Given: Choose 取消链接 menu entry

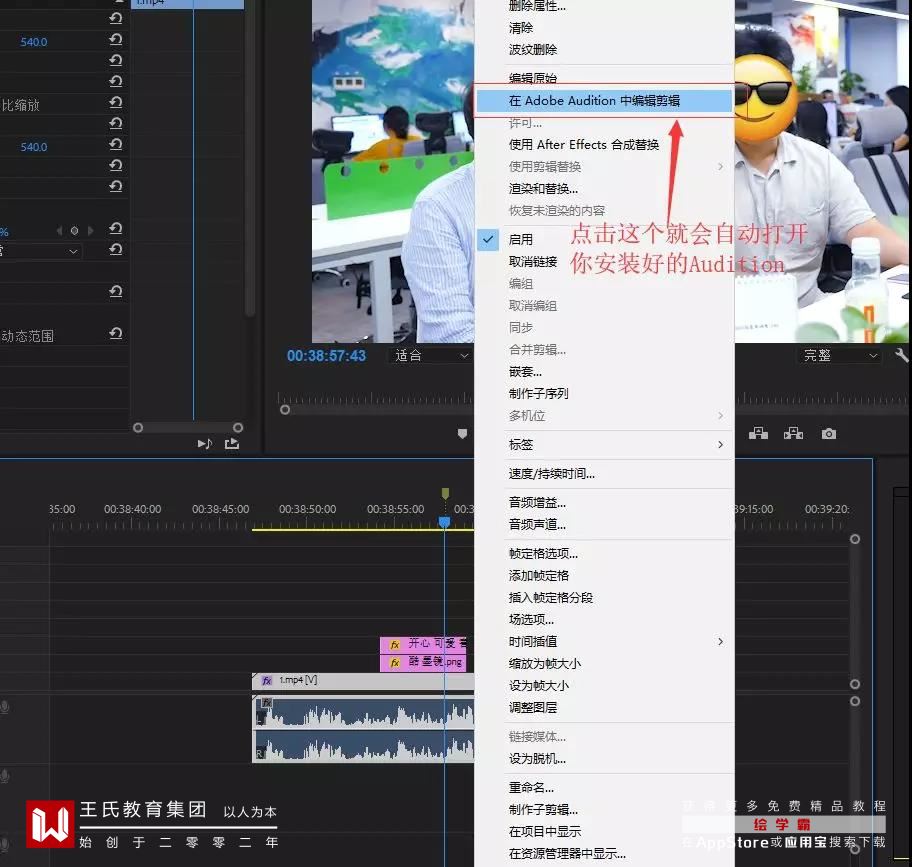Looking at the screenshot, I should pyautogui.click(x=533, y=261).
